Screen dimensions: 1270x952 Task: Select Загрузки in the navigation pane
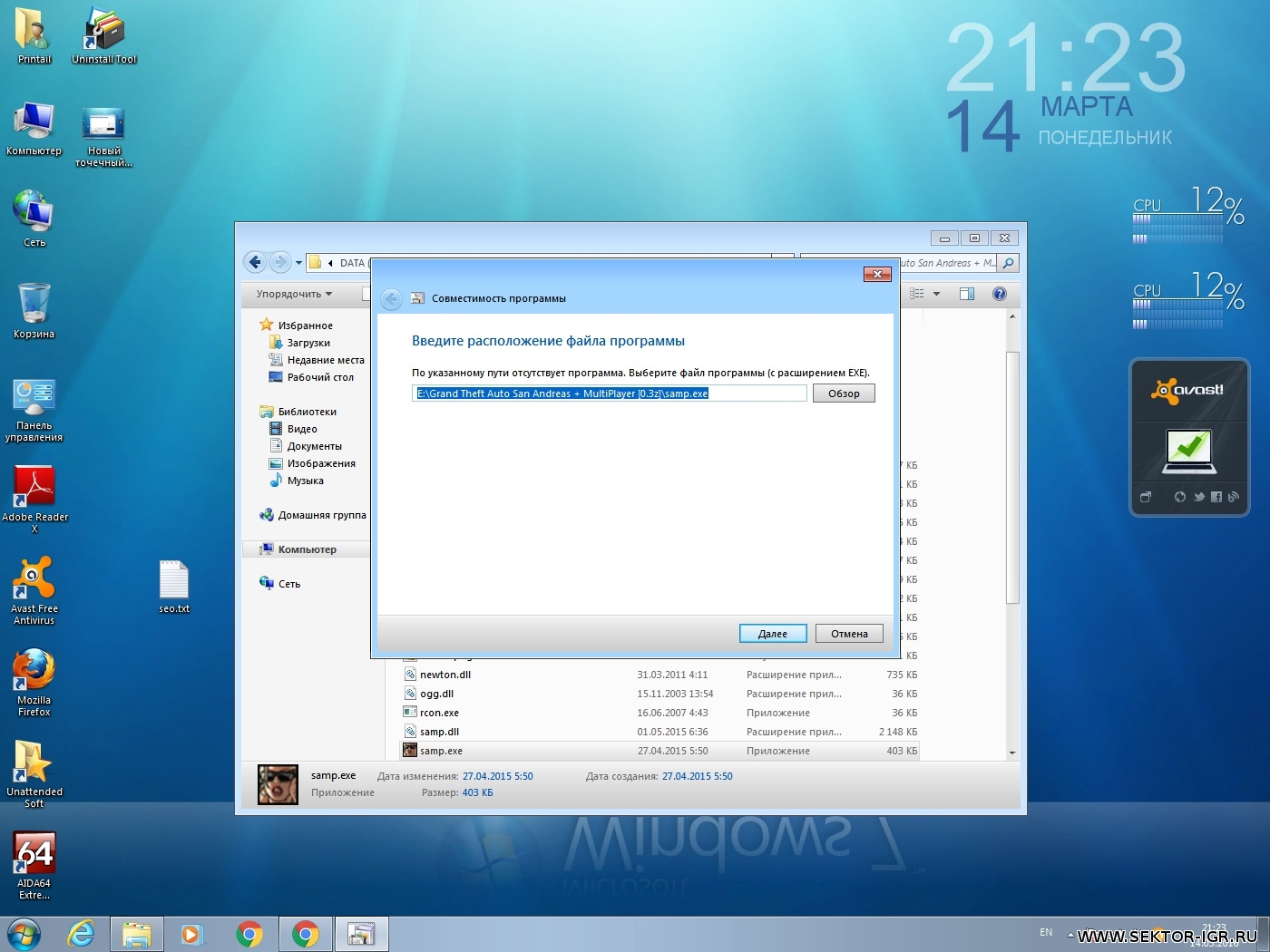click(x=308, y=343)
